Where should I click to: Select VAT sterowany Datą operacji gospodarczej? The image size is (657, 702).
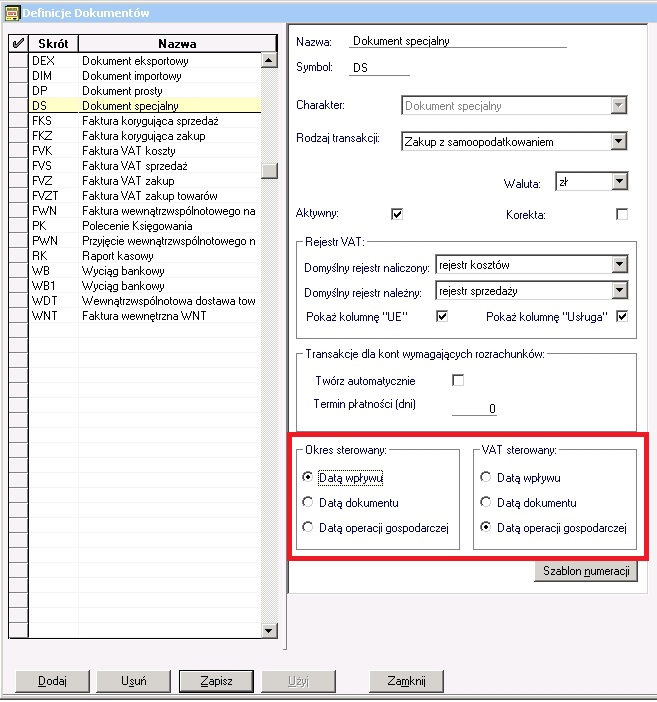coord(485,527)
